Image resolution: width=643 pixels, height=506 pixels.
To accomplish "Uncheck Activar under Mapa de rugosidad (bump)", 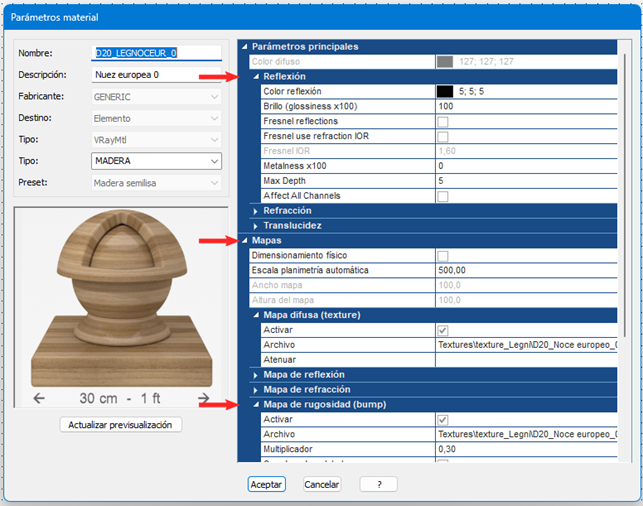I will [443, 420].
